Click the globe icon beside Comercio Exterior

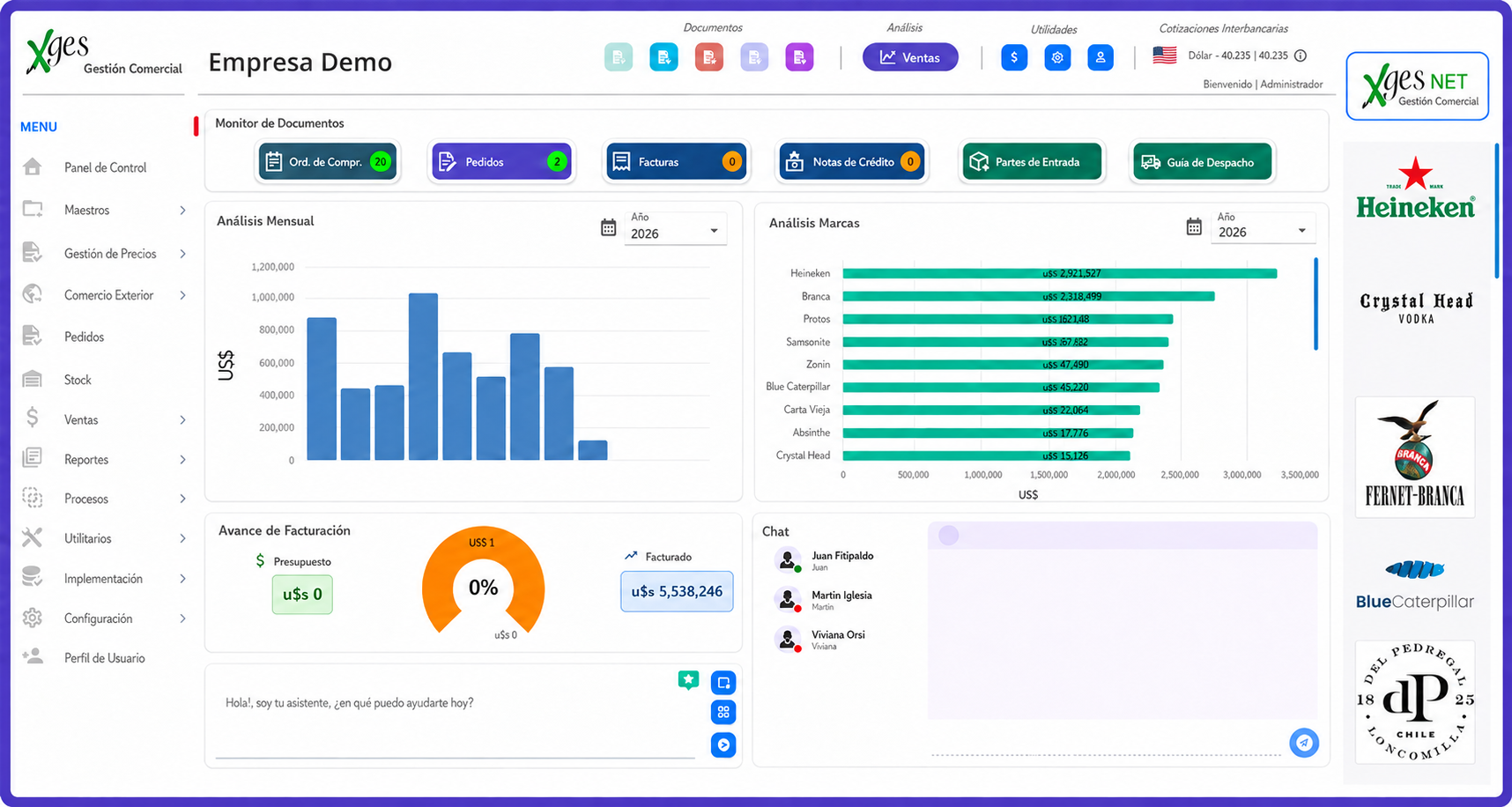(x=33, y=294)
